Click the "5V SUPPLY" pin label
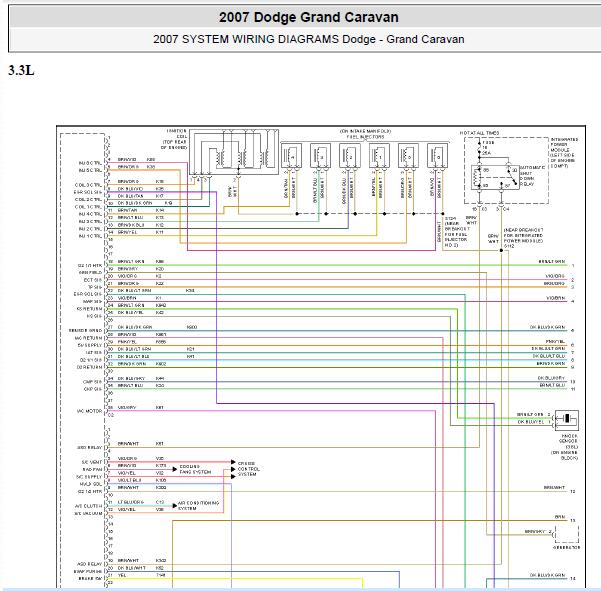The width and height of the screenshot is (601, 591). coord(90,345)
